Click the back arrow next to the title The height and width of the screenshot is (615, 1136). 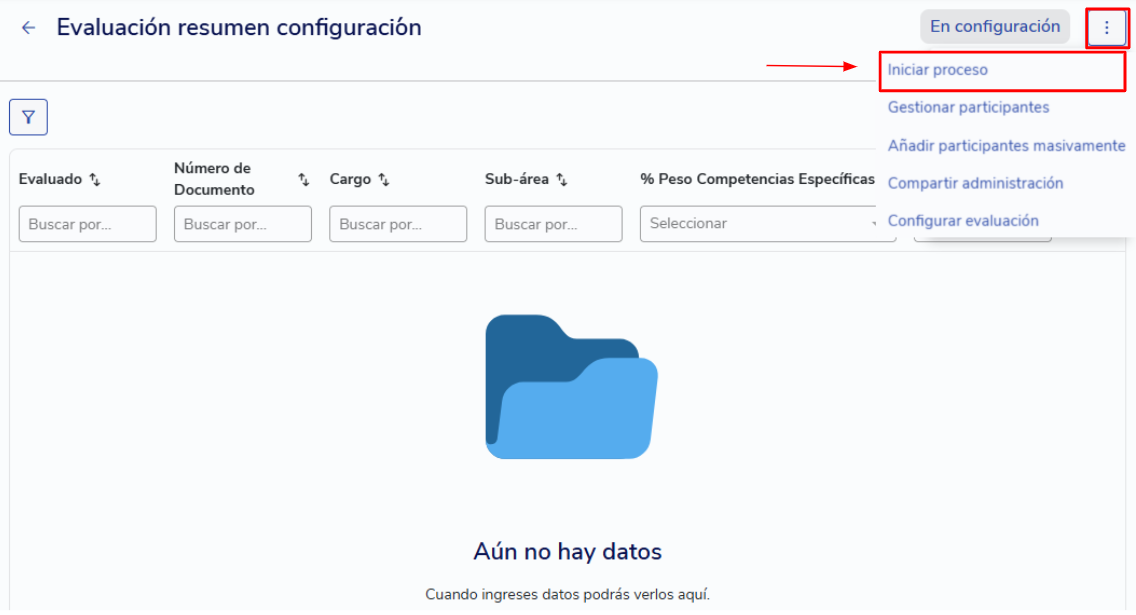point(28,28)
